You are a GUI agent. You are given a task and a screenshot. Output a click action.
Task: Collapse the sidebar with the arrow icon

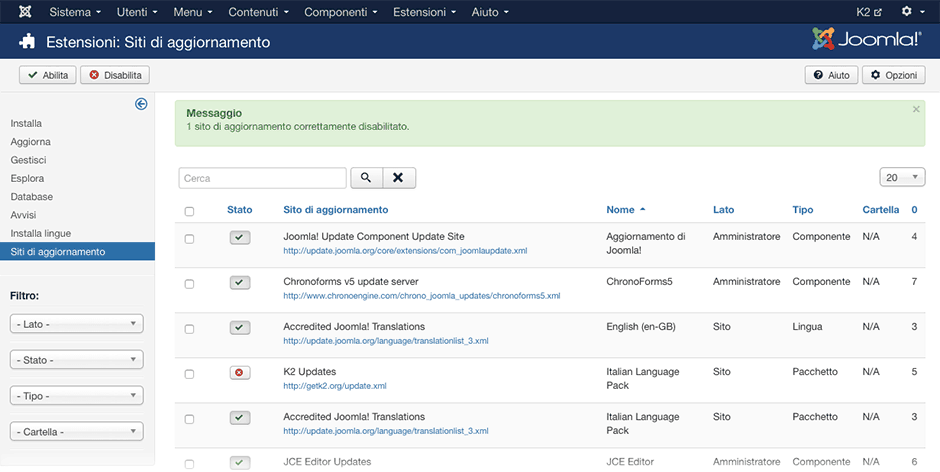point(141,104)
